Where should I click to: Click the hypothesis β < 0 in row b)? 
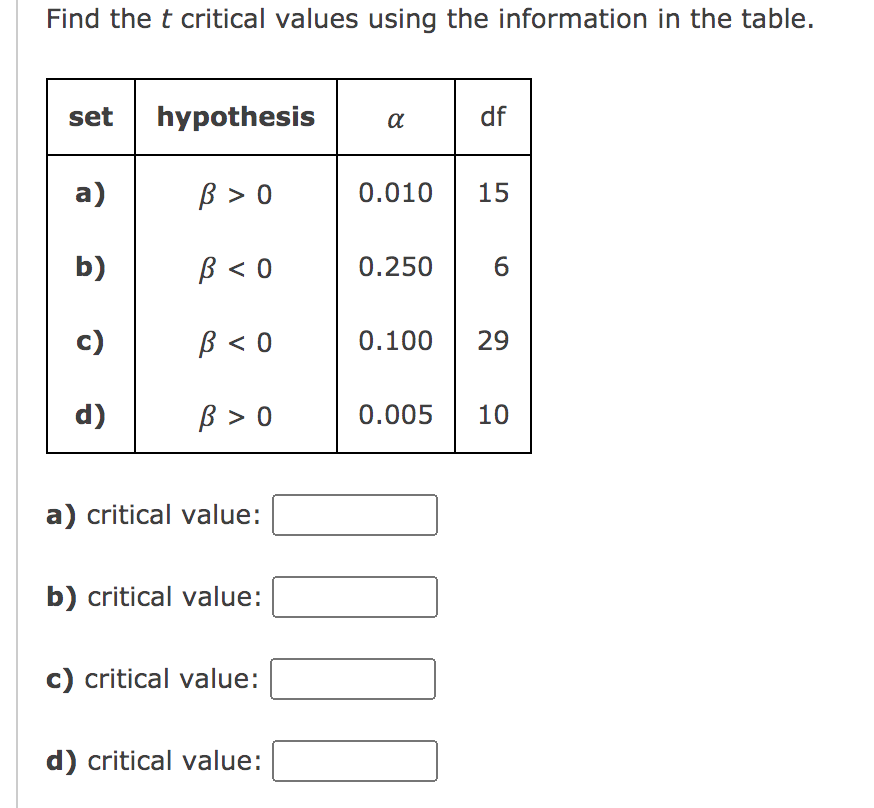235,267
